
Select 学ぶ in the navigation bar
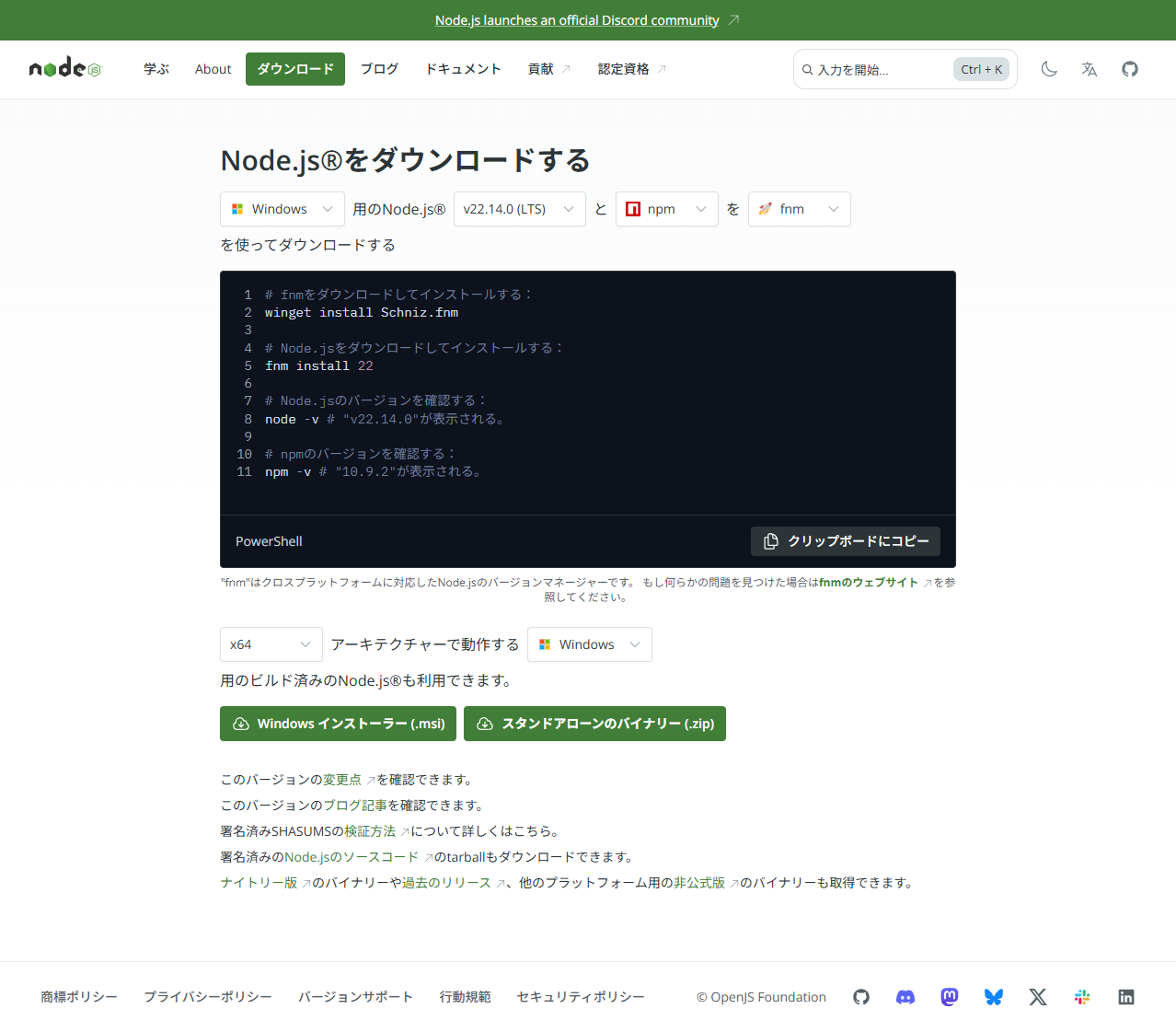tap(156, 69)
